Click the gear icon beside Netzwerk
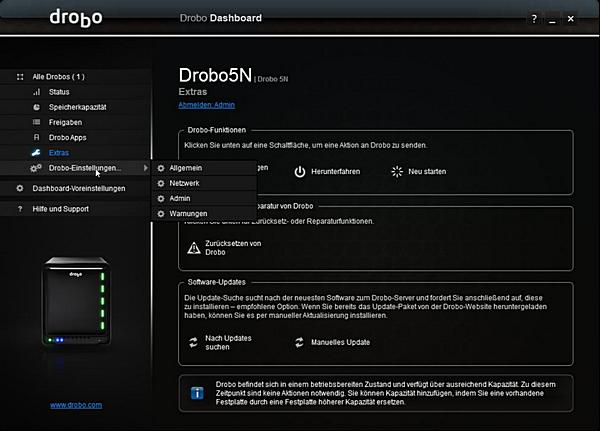The height and width of the screenshot is (431, 600). click(161, 183)
